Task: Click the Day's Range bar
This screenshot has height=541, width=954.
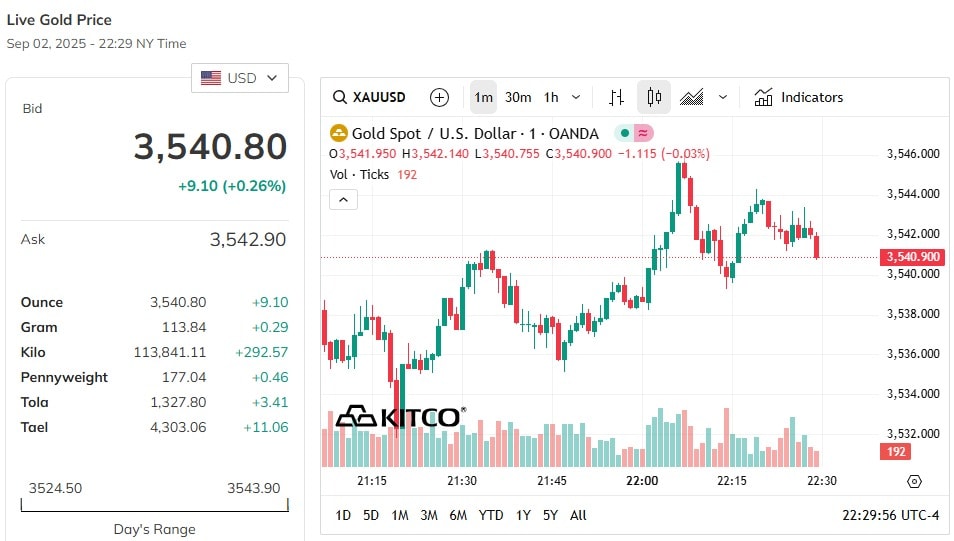Action: pos(155,505)
